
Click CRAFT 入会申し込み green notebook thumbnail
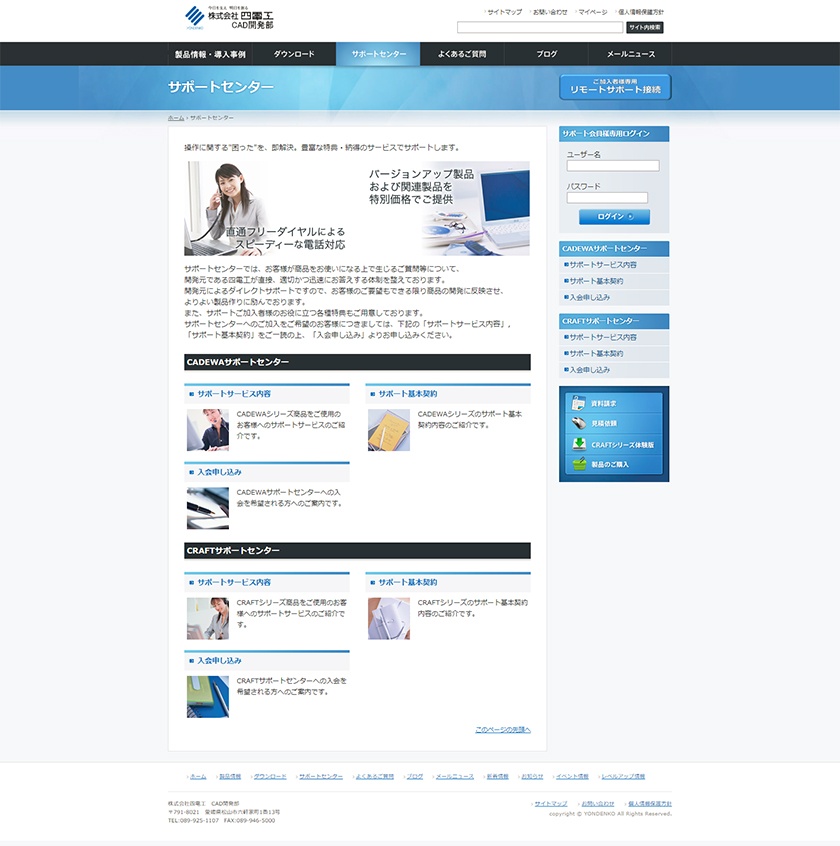click(208, 697)
